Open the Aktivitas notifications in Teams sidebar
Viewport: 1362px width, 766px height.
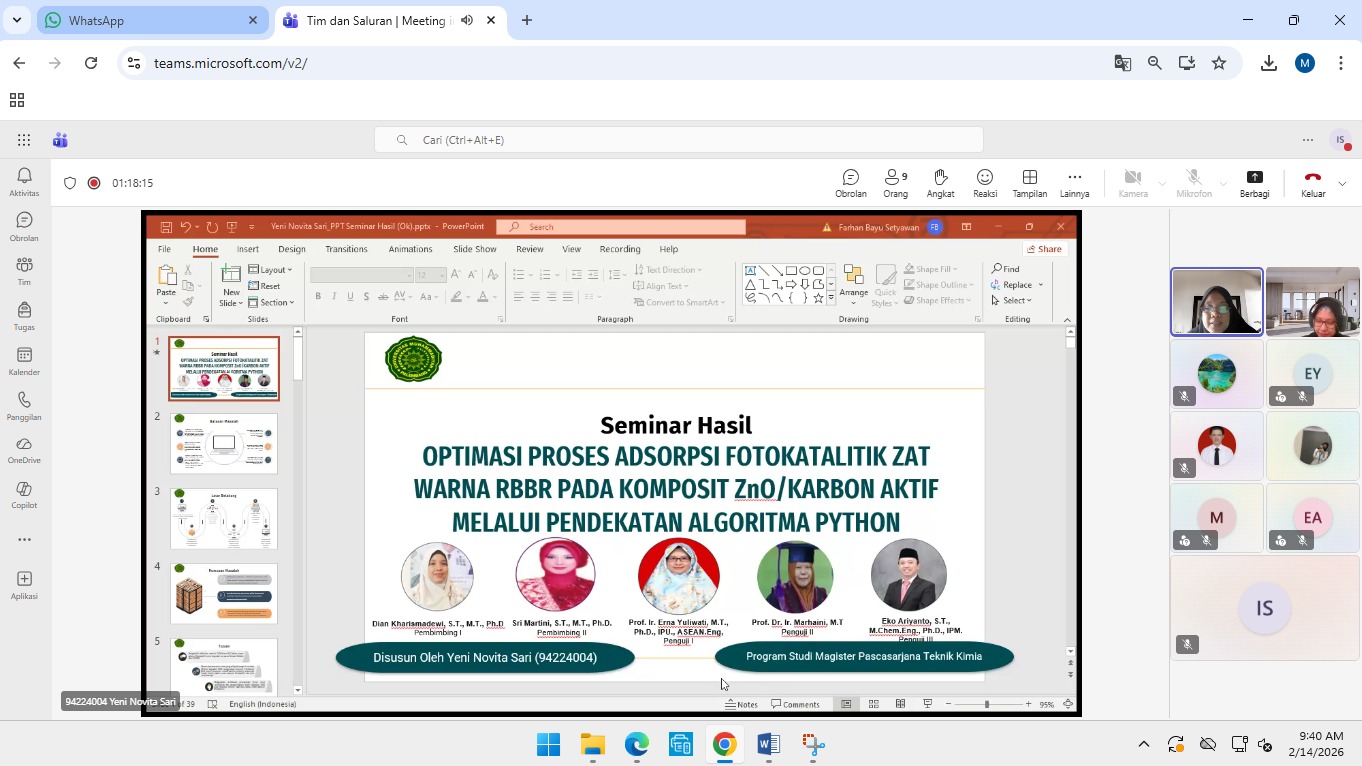[x=24, y=181]
